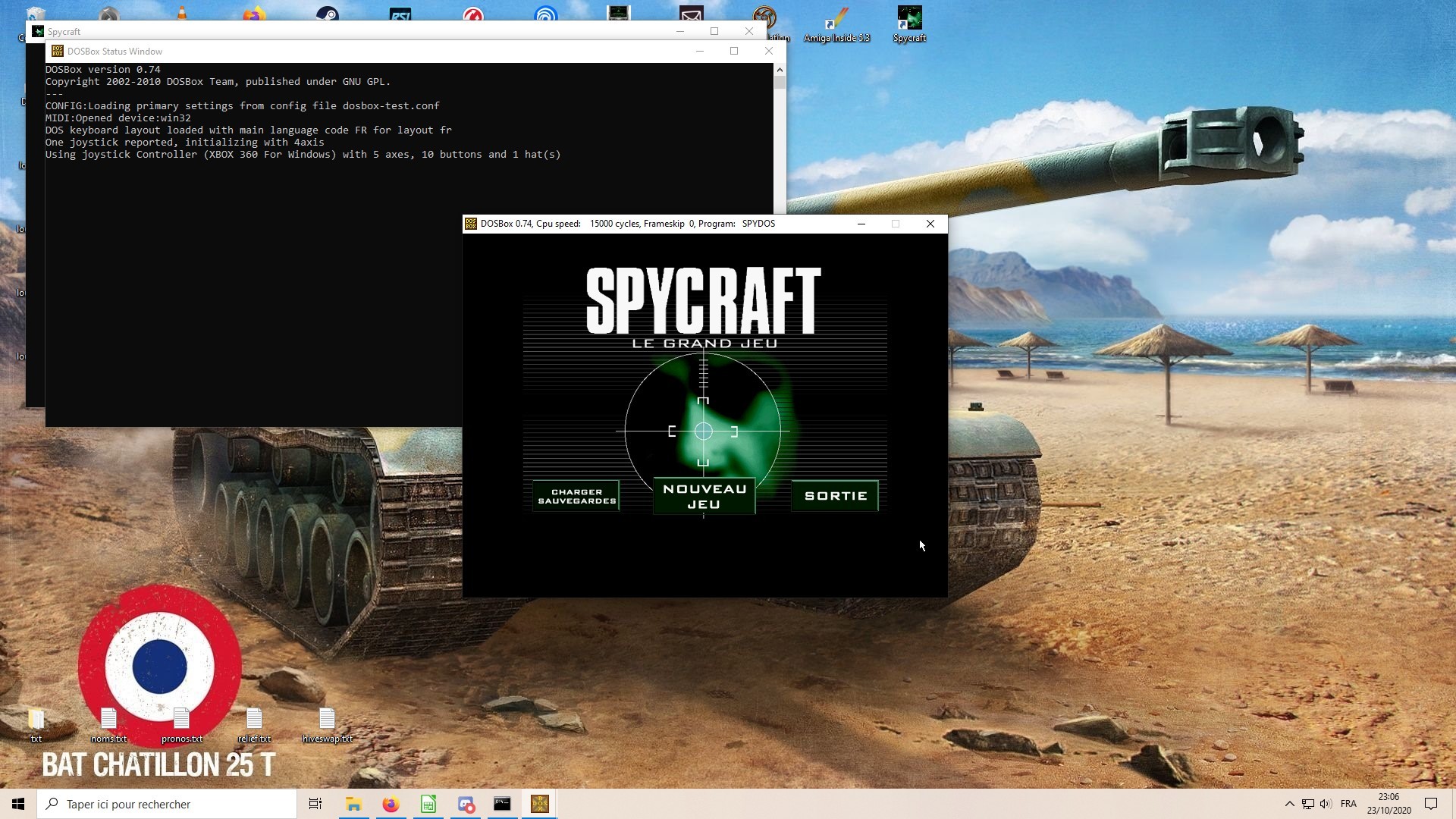Click the DOSBox Status Window title icon
Image resolution: width=1456 pixels, height=819 pixels.
click(x=58, y=51)
